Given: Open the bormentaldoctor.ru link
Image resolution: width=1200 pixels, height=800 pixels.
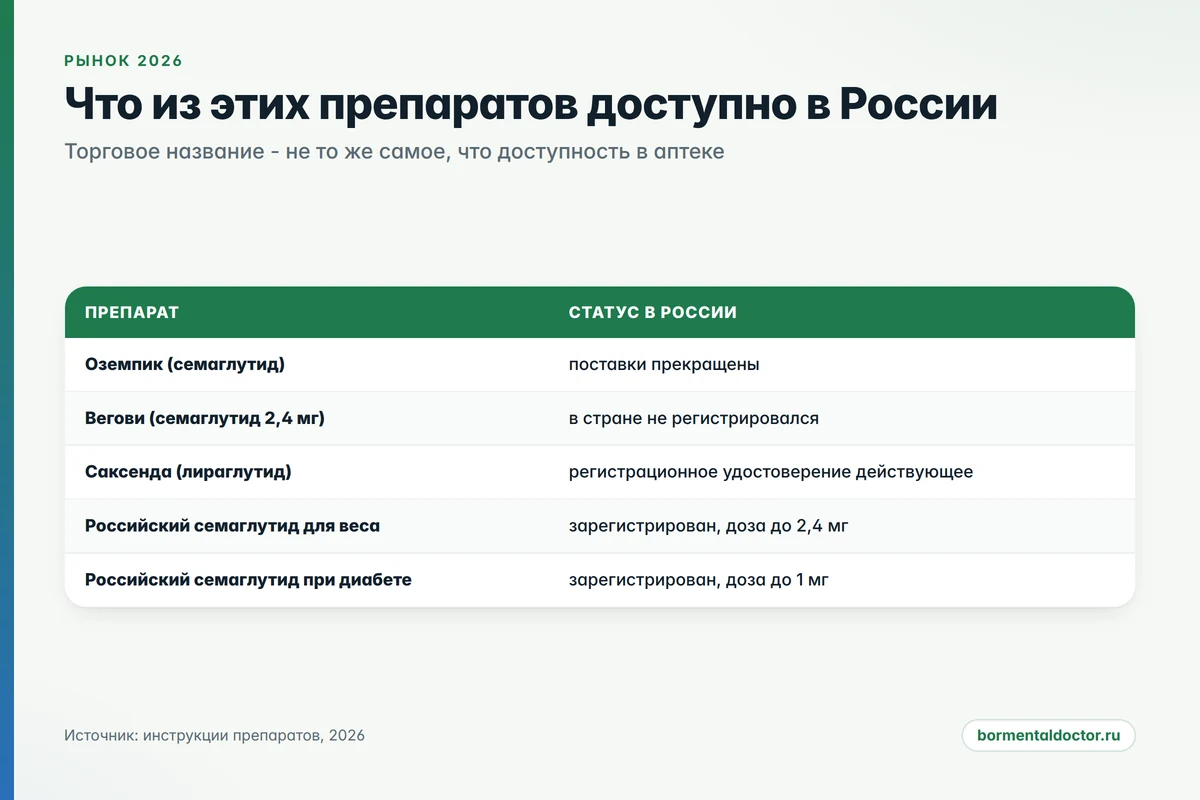Looking at the screenshot, I should pos(1048,735).
